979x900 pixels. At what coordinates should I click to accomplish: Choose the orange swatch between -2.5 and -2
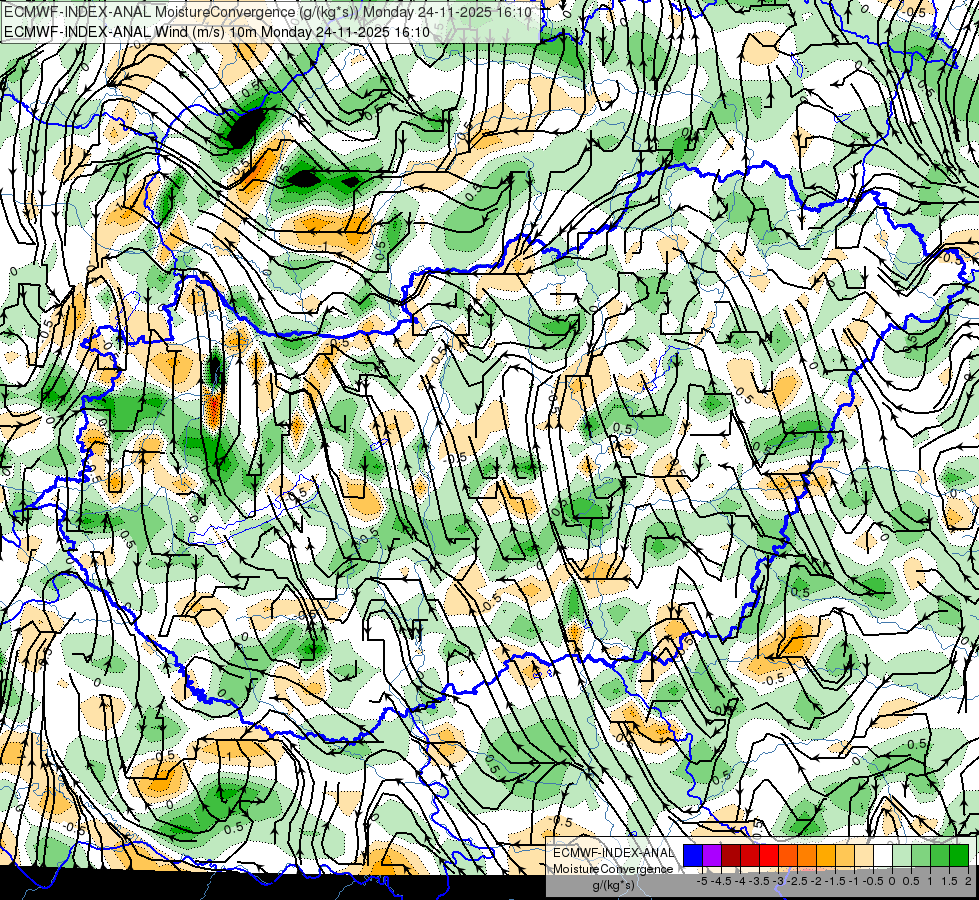(807, 856)
